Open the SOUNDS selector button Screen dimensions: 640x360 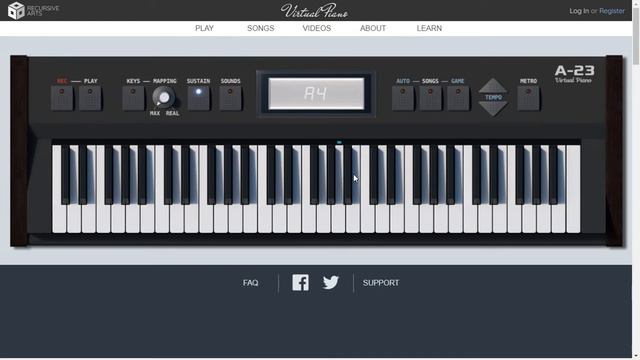click(x=230, y=98)
